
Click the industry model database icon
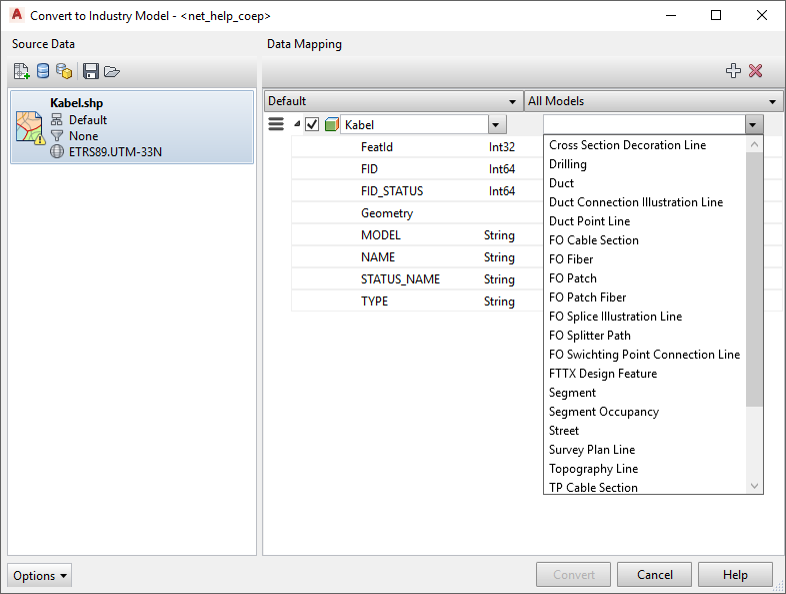click(64, 71)
